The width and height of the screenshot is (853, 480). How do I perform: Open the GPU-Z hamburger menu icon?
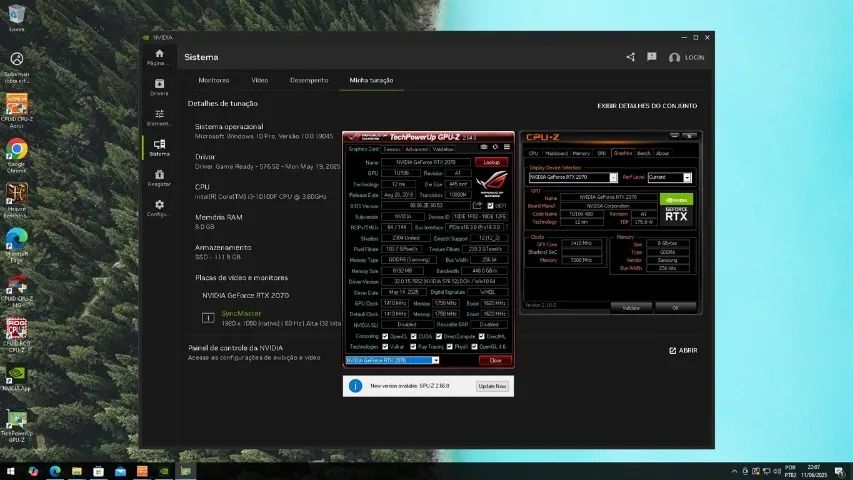[506, 148]
